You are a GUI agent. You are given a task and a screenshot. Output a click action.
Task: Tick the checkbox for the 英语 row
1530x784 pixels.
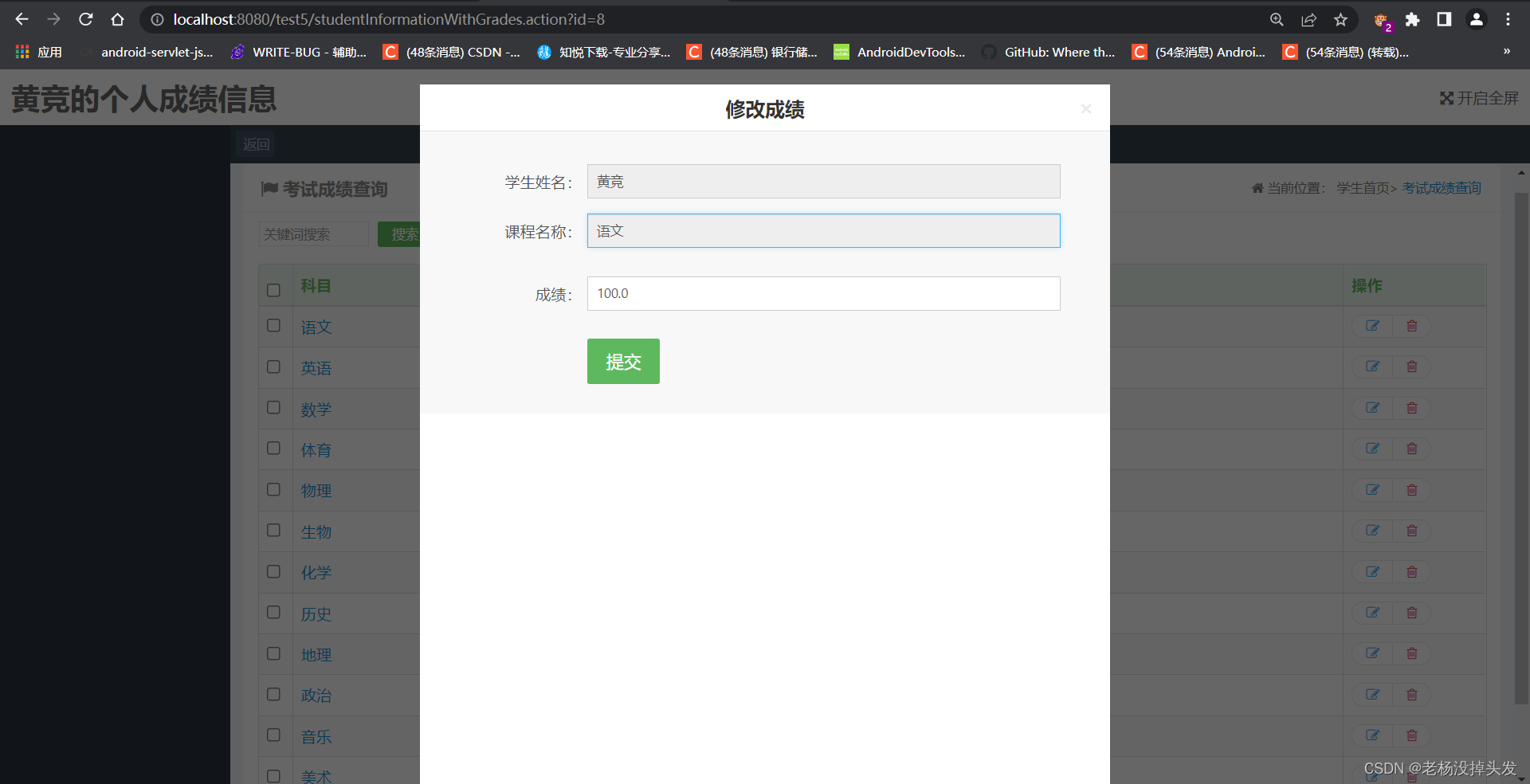coord(273,367)
